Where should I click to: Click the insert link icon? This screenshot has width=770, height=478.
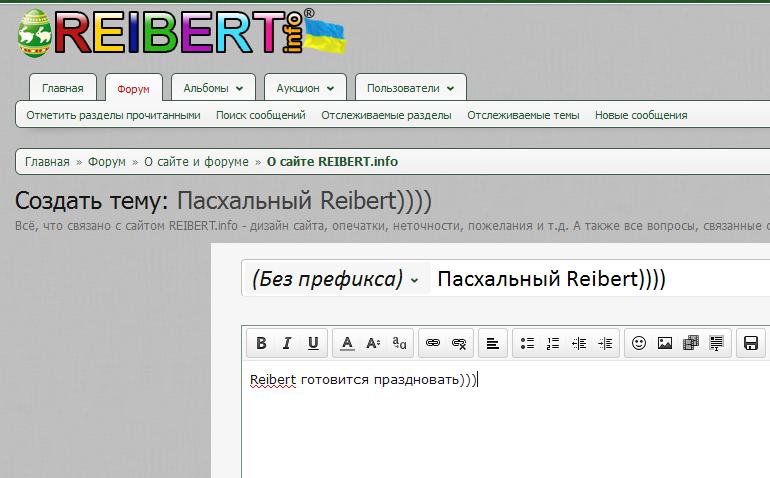[433, 343]
